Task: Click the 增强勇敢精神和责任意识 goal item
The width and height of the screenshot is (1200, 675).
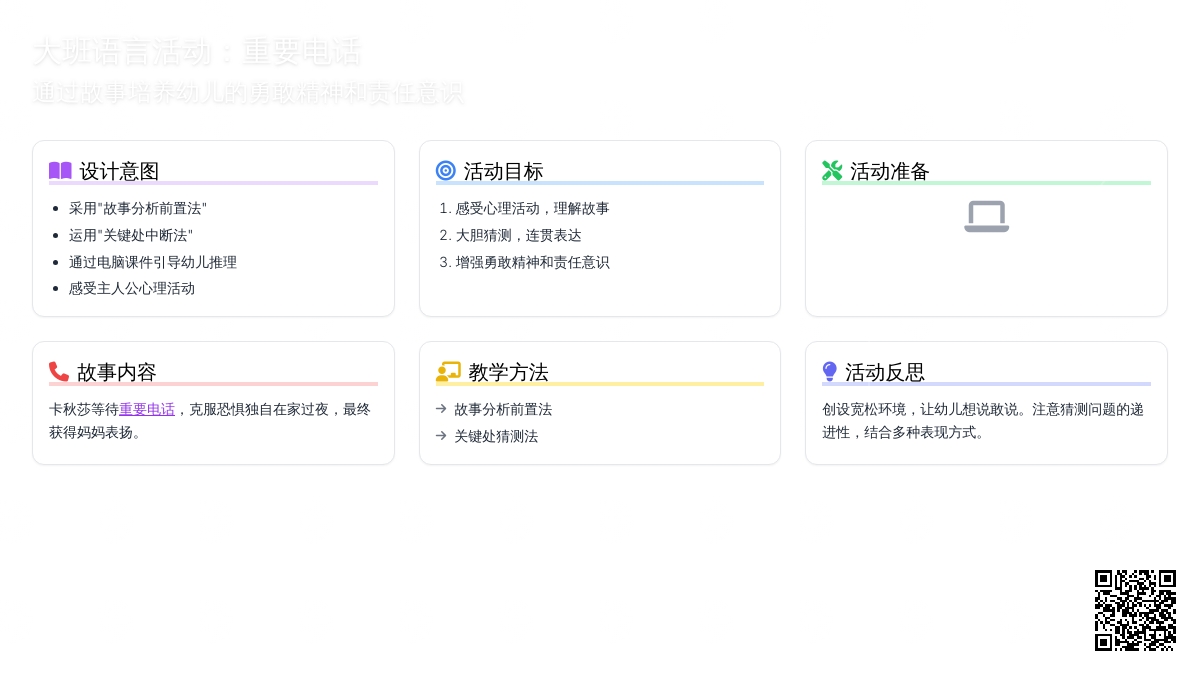Action: click(x=532, y=262)
